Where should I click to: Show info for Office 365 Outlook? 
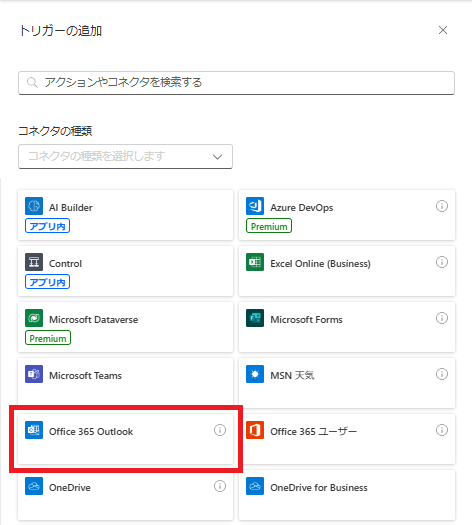pyautogui.click(x=220, y=430)
